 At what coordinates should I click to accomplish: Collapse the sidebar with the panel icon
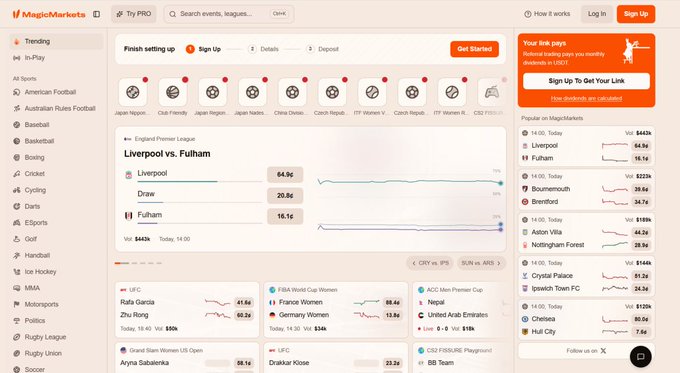click(97, 14)
